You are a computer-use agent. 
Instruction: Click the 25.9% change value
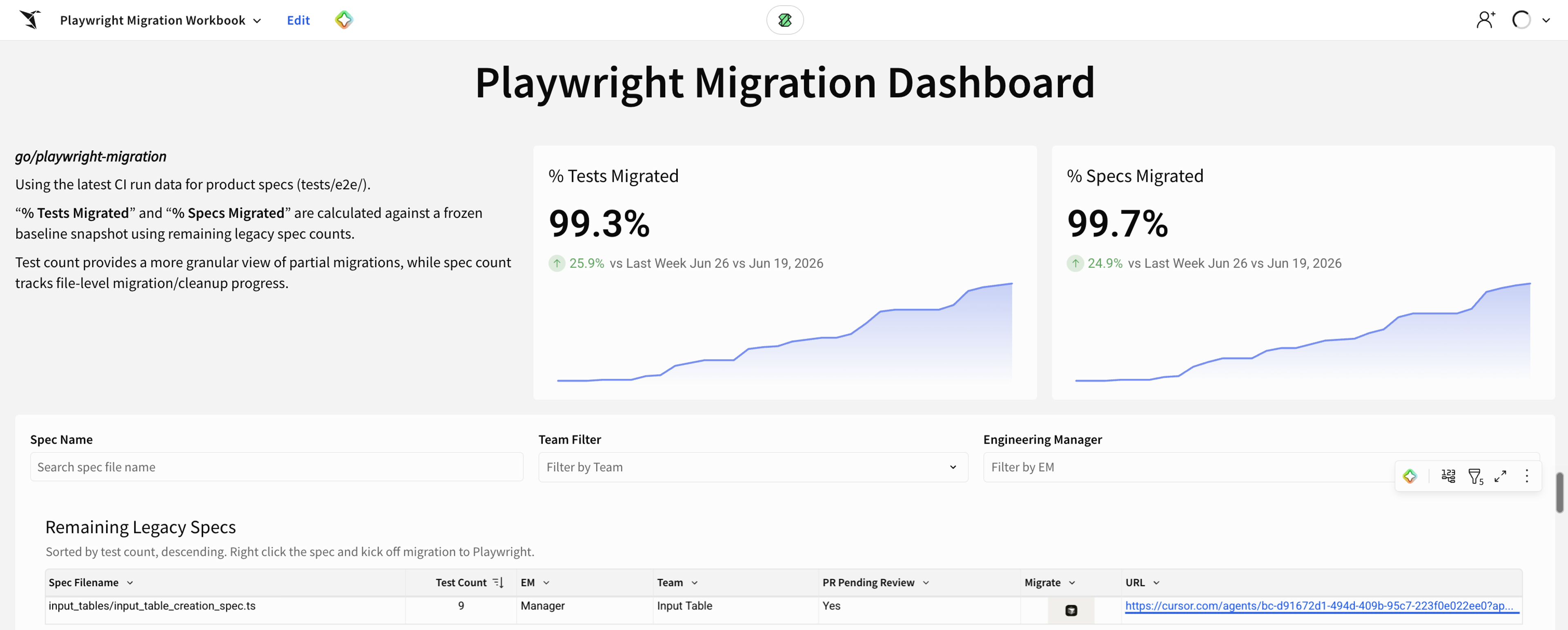586,263
